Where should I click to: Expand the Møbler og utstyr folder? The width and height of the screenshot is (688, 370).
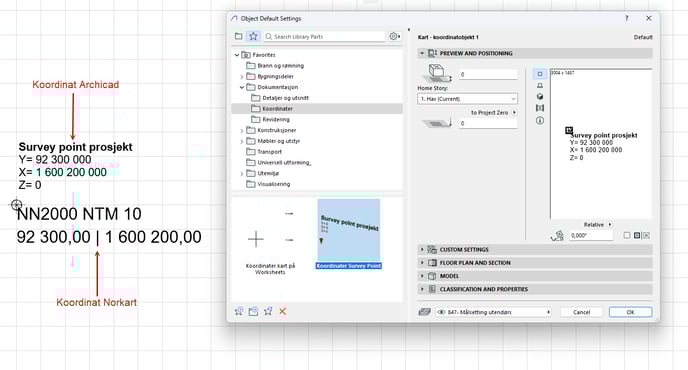[x=242, y=141]
